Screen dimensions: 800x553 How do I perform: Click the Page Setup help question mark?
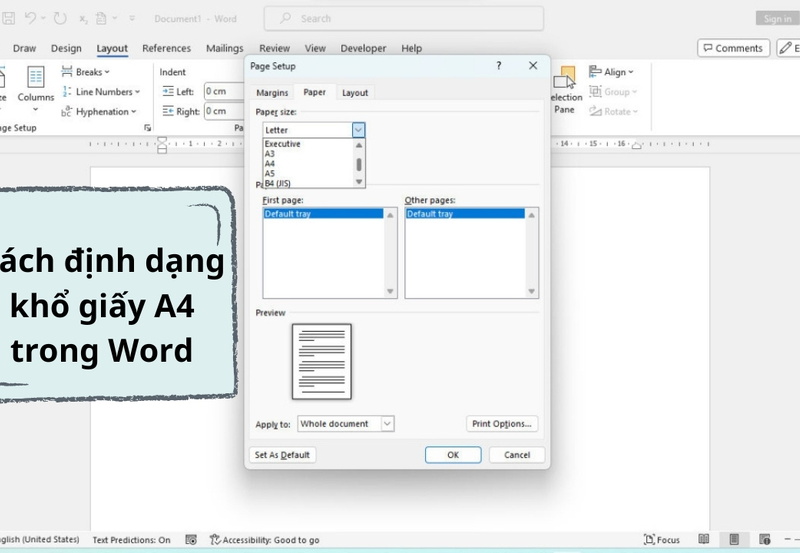tap(499, 66)
